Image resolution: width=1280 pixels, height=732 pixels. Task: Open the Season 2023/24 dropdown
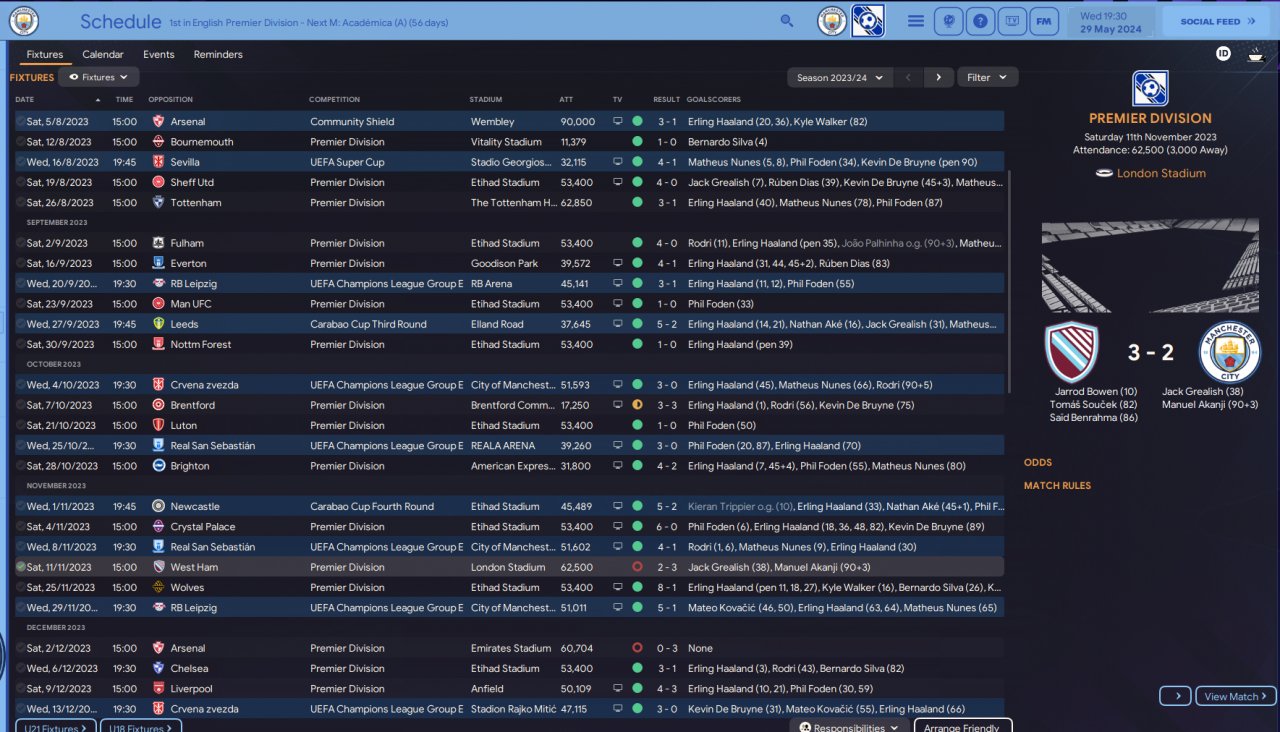pyautogui.click(x=840, y=77)
